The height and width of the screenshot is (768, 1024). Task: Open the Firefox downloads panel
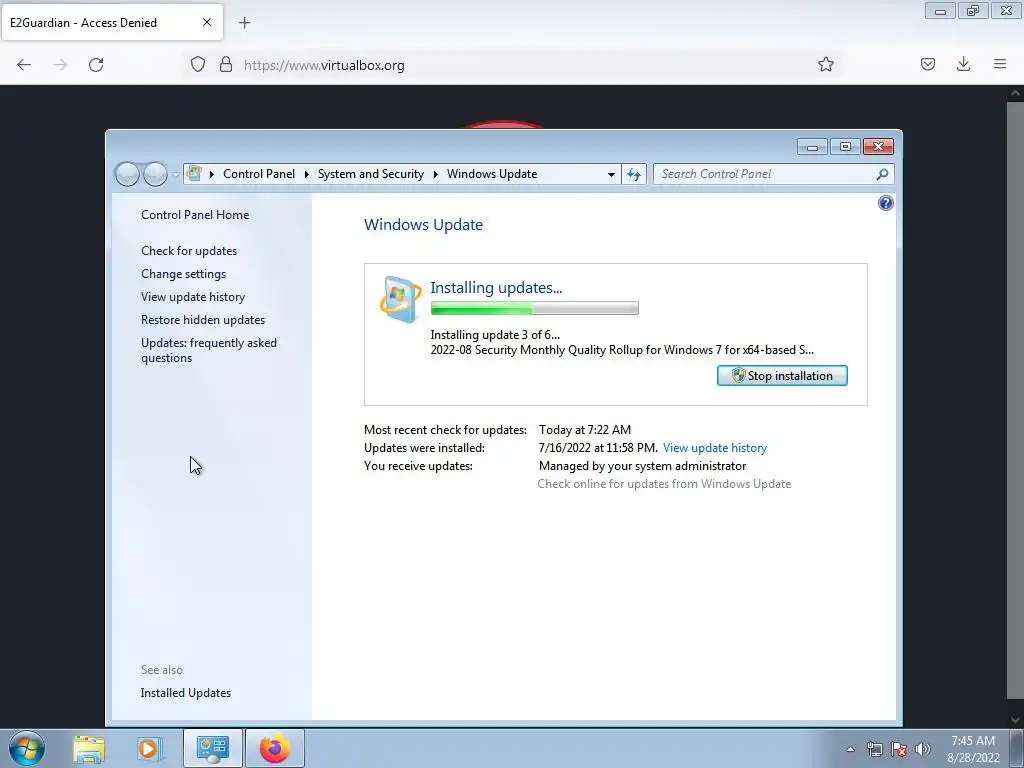pos(963,64)
